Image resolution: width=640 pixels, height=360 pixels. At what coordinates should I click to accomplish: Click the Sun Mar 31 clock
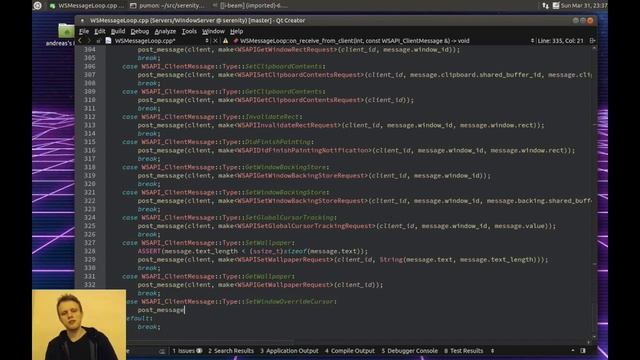click(584, 6)
